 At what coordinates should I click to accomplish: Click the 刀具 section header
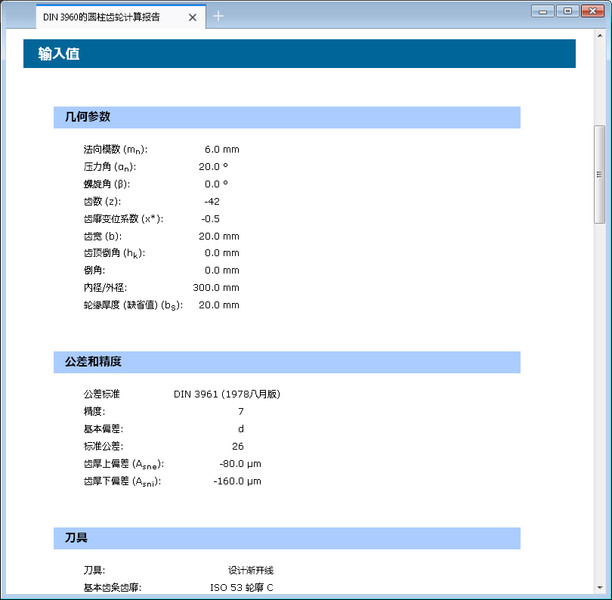coord(286,538)
